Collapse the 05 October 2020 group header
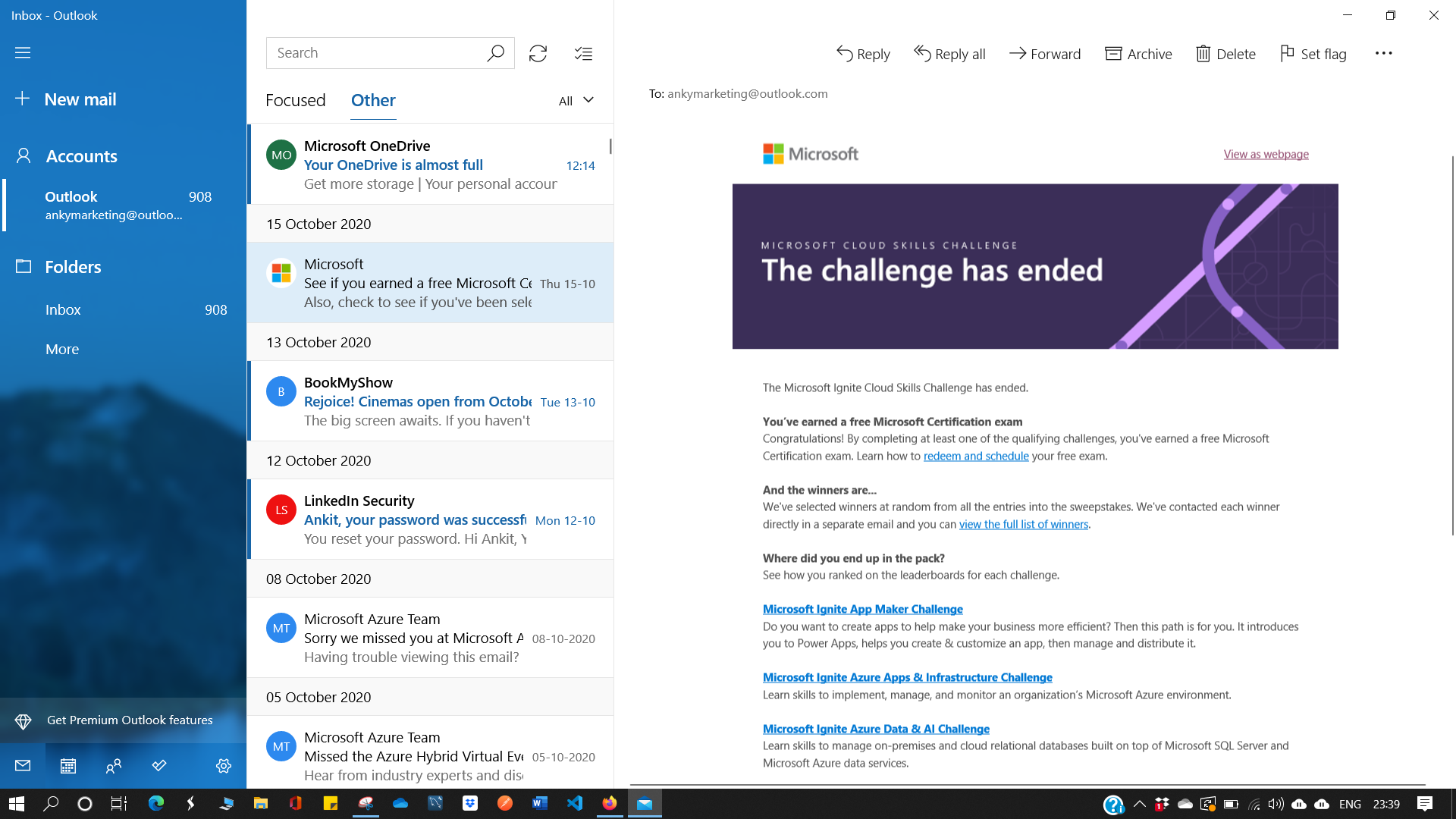1456x819 pixels. [430, 697]
